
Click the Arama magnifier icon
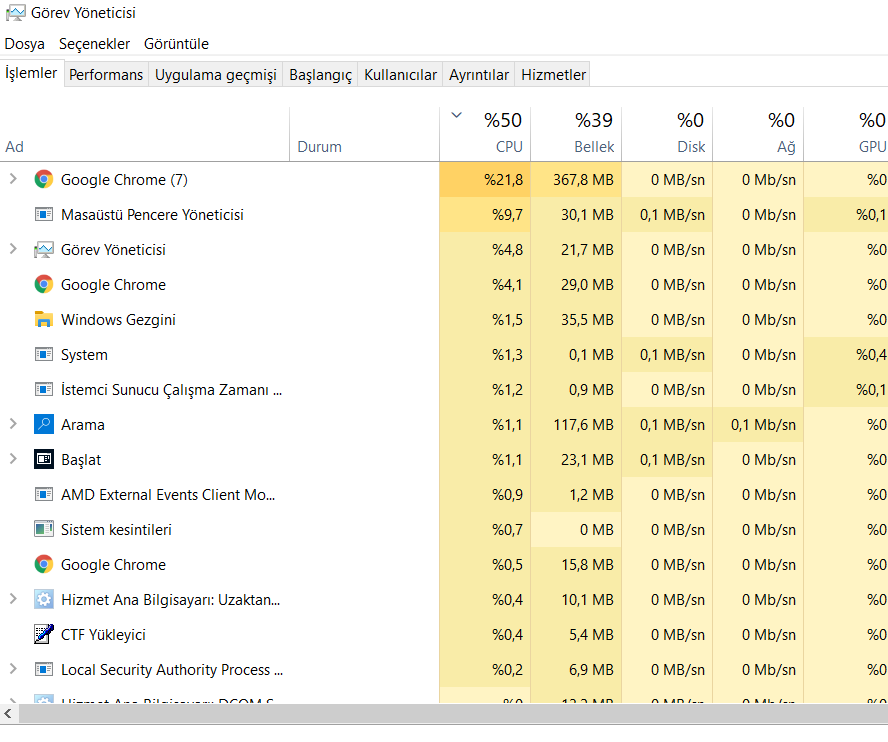[x=44, y=424]
